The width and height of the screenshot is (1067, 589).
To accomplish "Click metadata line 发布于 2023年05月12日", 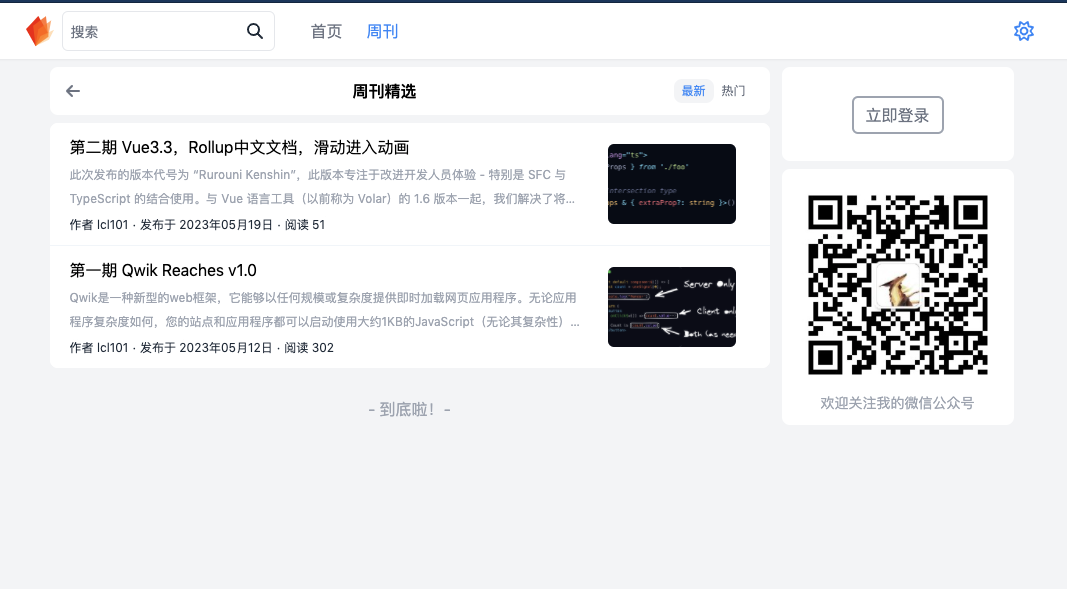I will pyautogui.click(x=201, y=348).
